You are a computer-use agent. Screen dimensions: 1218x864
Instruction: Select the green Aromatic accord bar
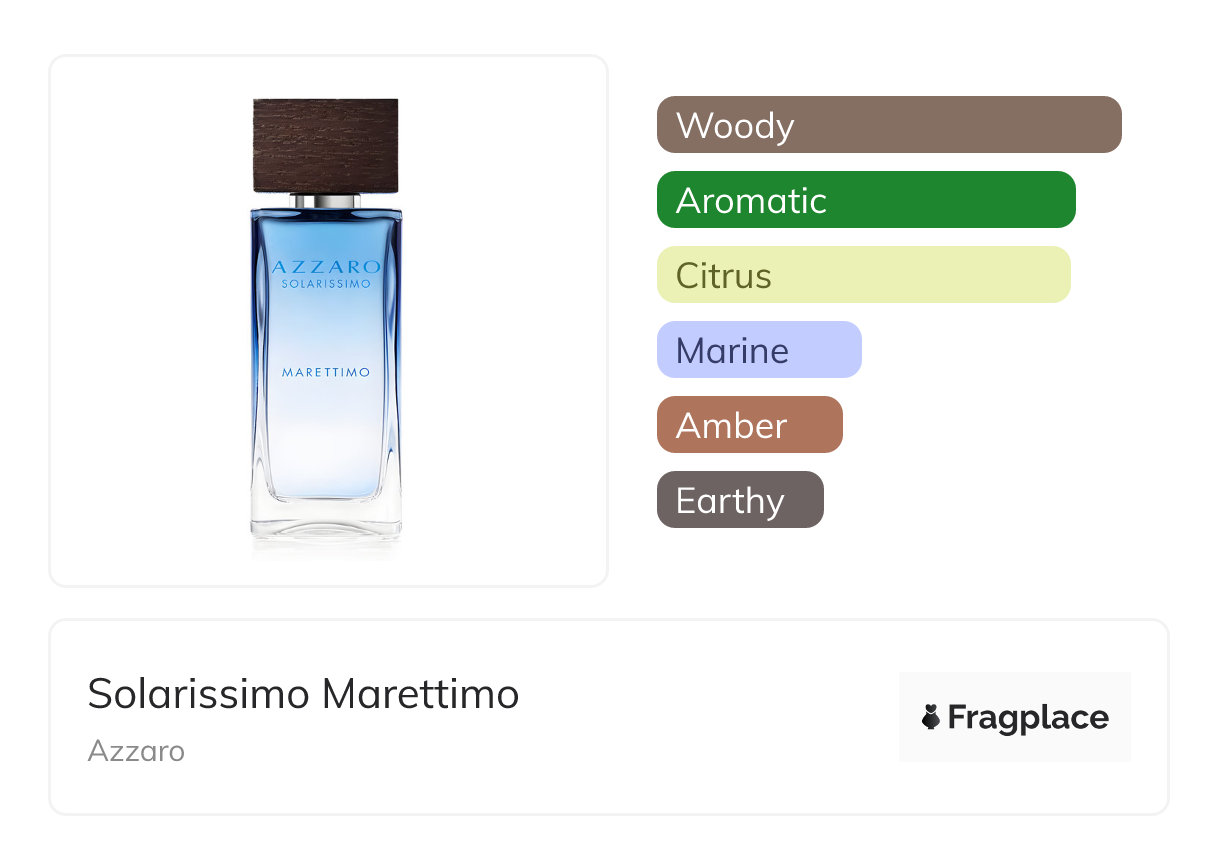[x=866, y=200]
